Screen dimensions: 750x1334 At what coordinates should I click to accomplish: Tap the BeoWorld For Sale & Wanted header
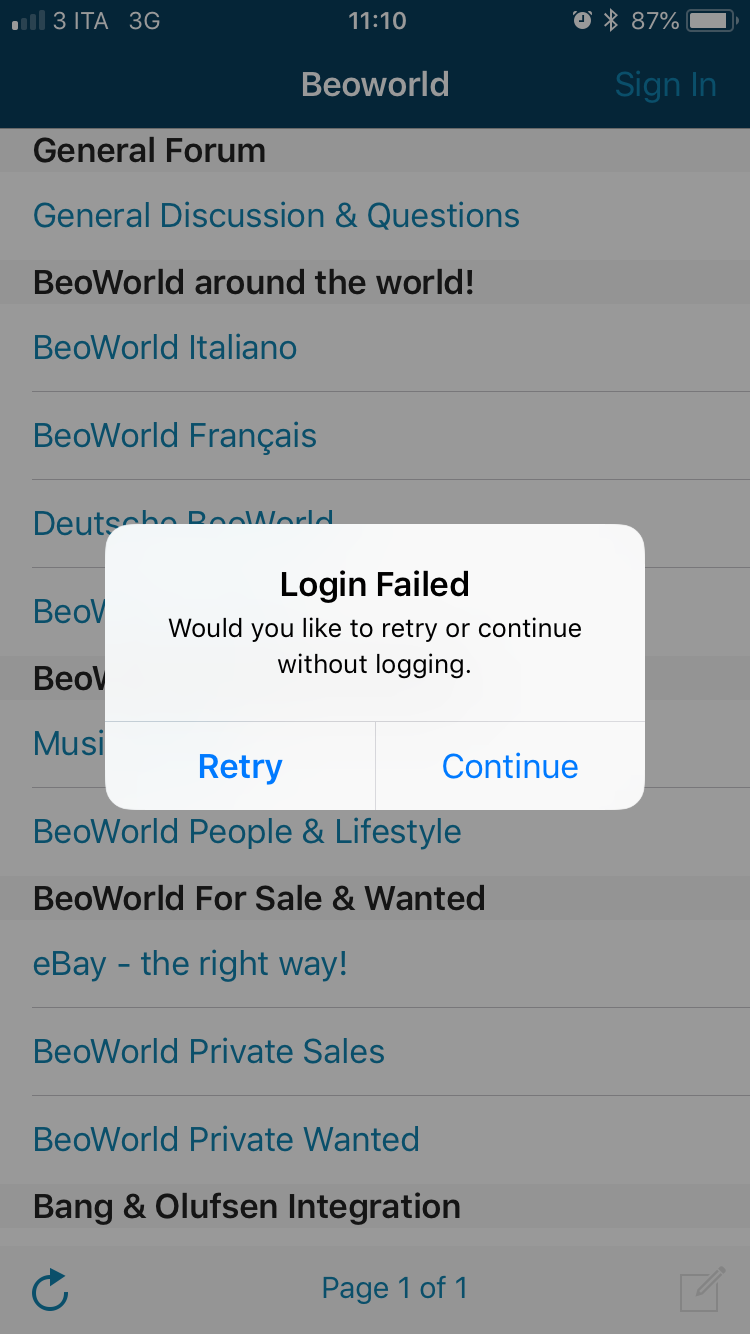point(259,899)
